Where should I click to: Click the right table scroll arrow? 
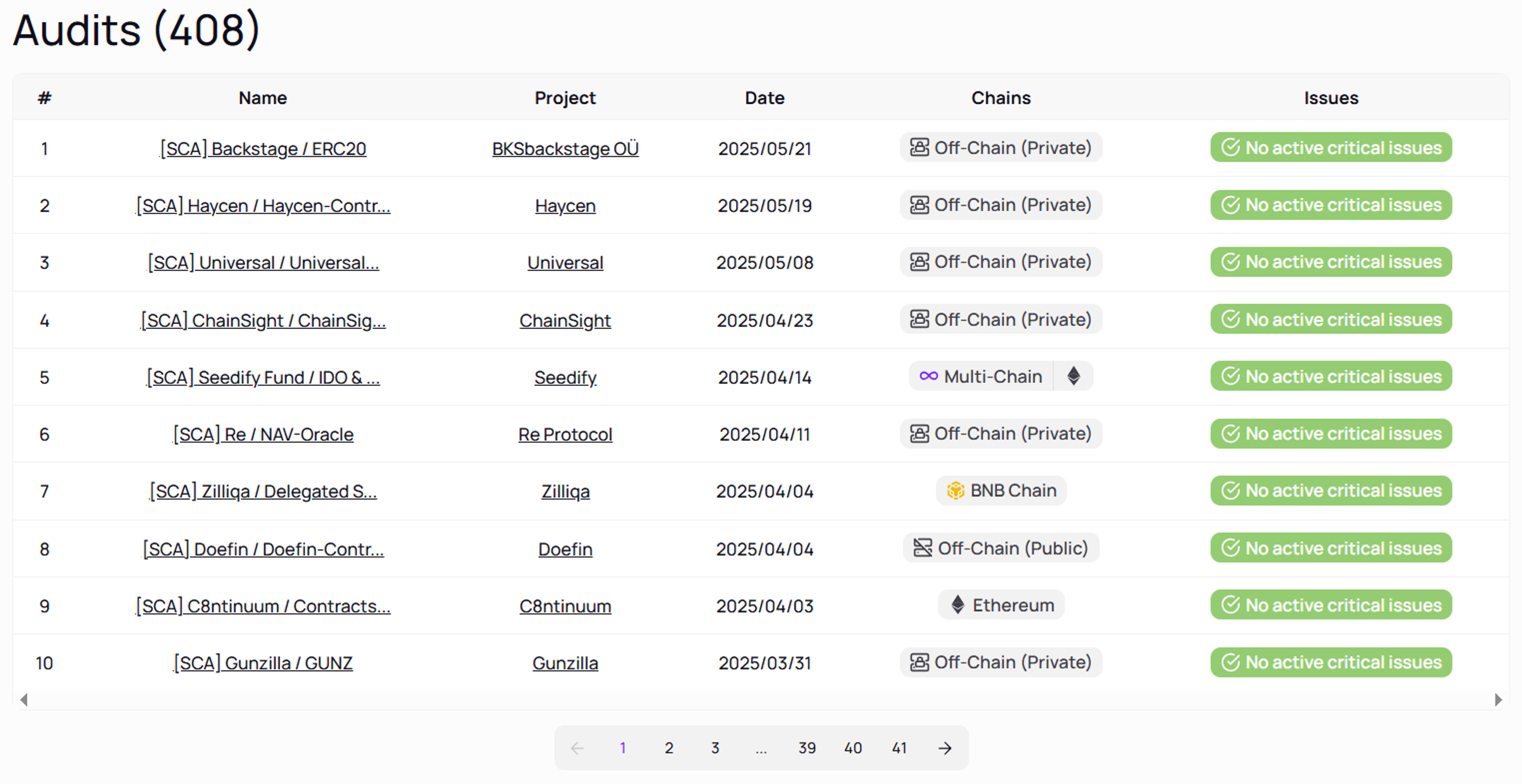(x=1499, y=700)
